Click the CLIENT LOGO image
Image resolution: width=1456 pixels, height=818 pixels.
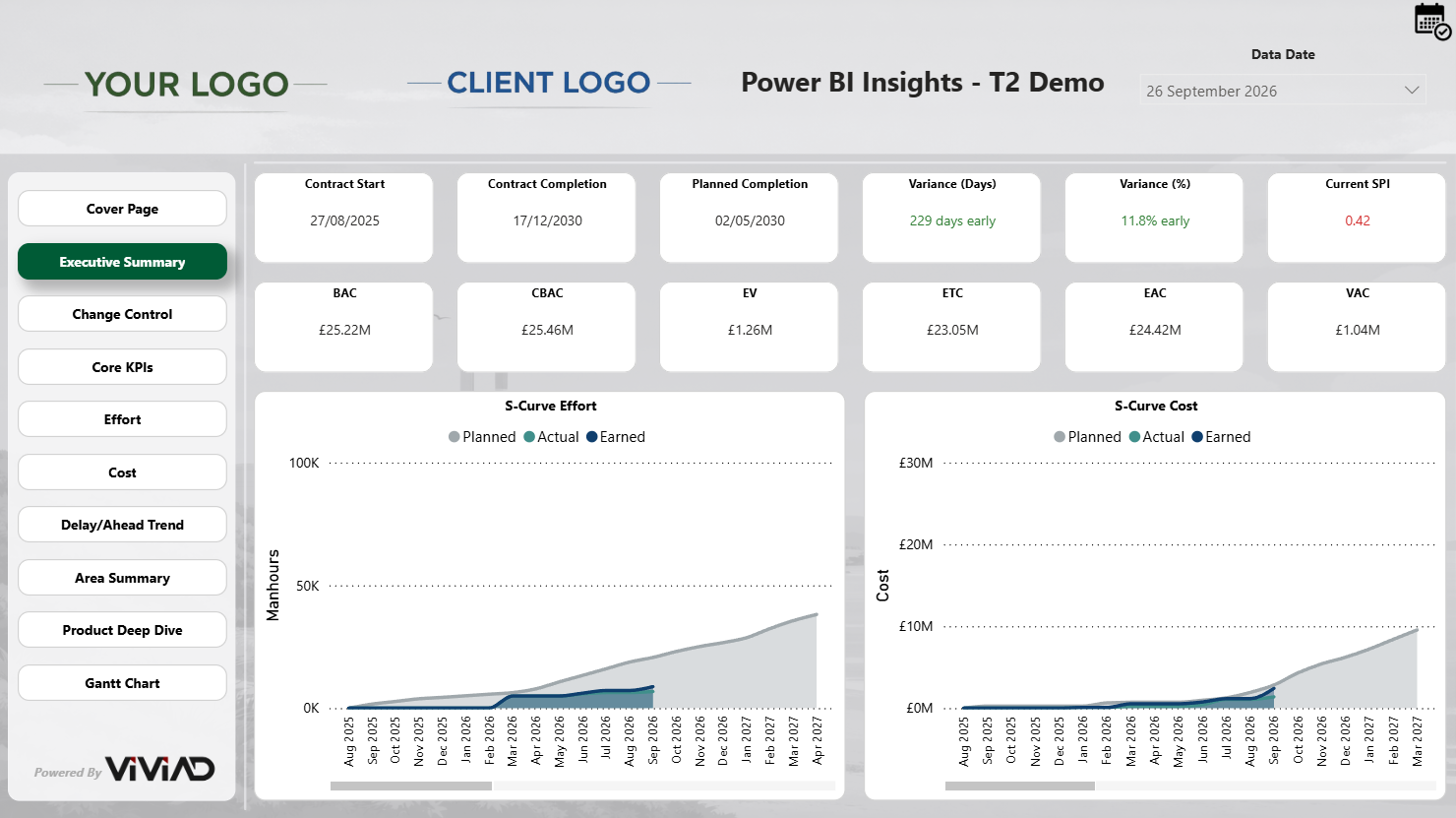click(548, 84)
